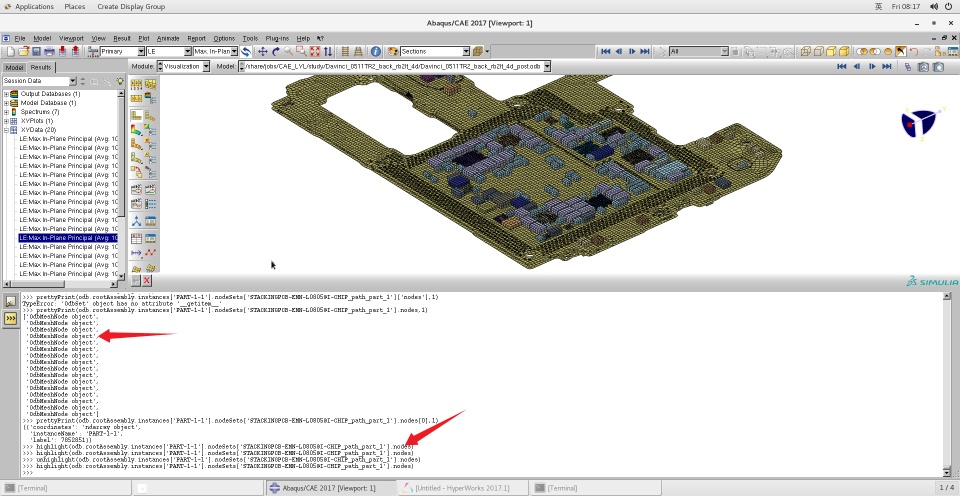Expand Spectrums tree node
This screenshot has width=960, height=496.
6,112
